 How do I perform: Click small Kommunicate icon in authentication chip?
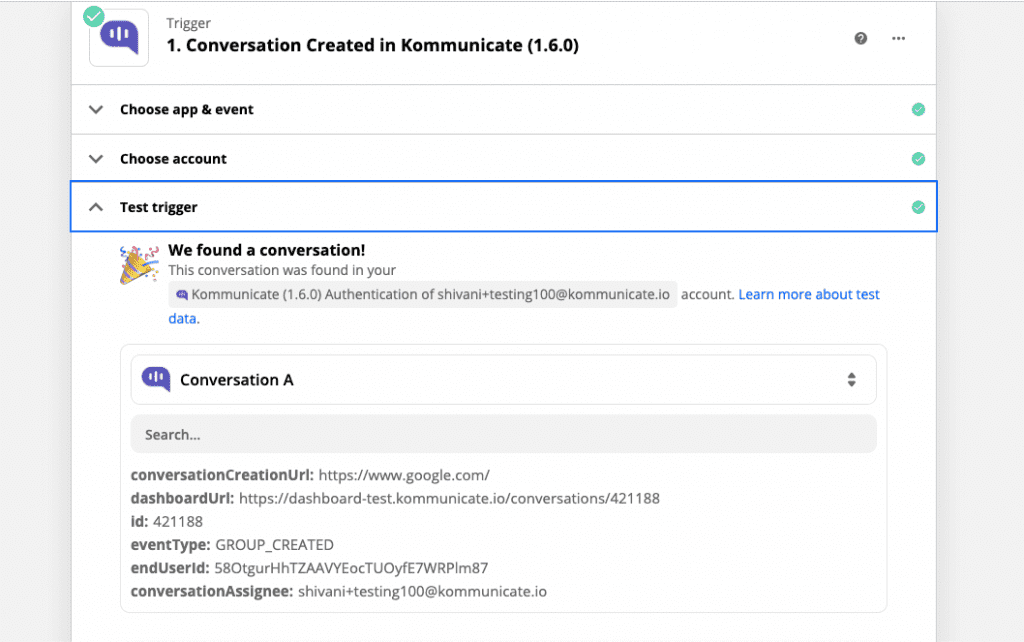pyautogui.click(x=182, y=295)
